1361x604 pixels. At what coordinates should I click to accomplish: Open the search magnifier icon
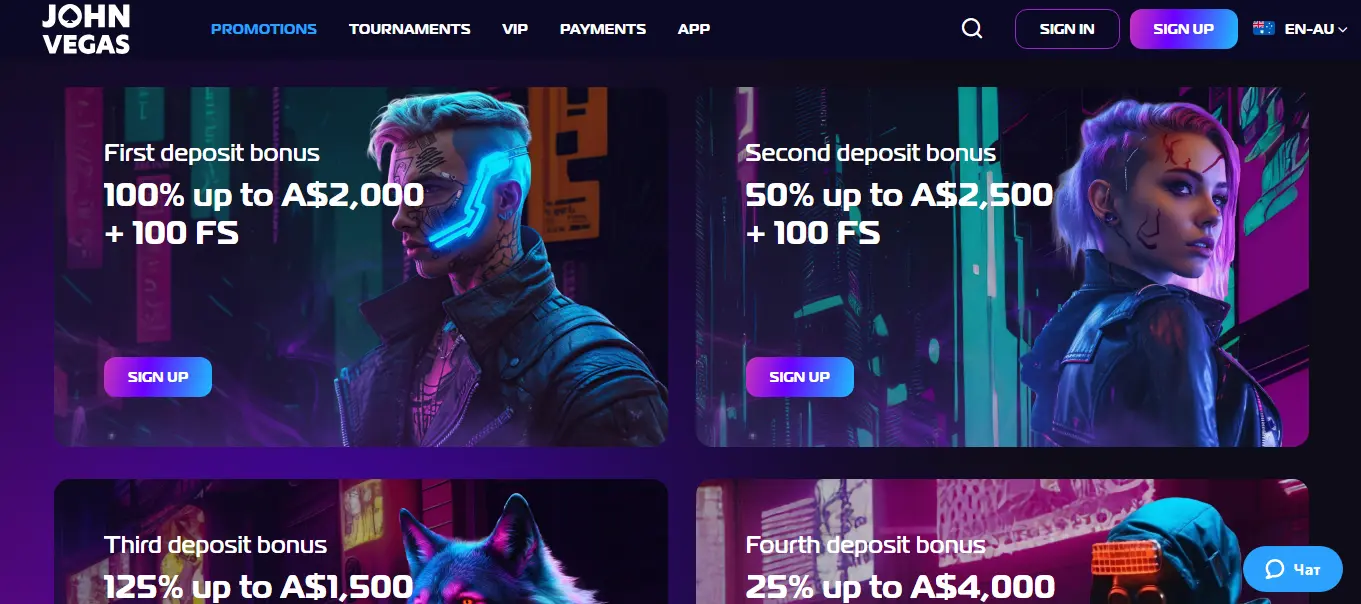click(x=972, y=29)
